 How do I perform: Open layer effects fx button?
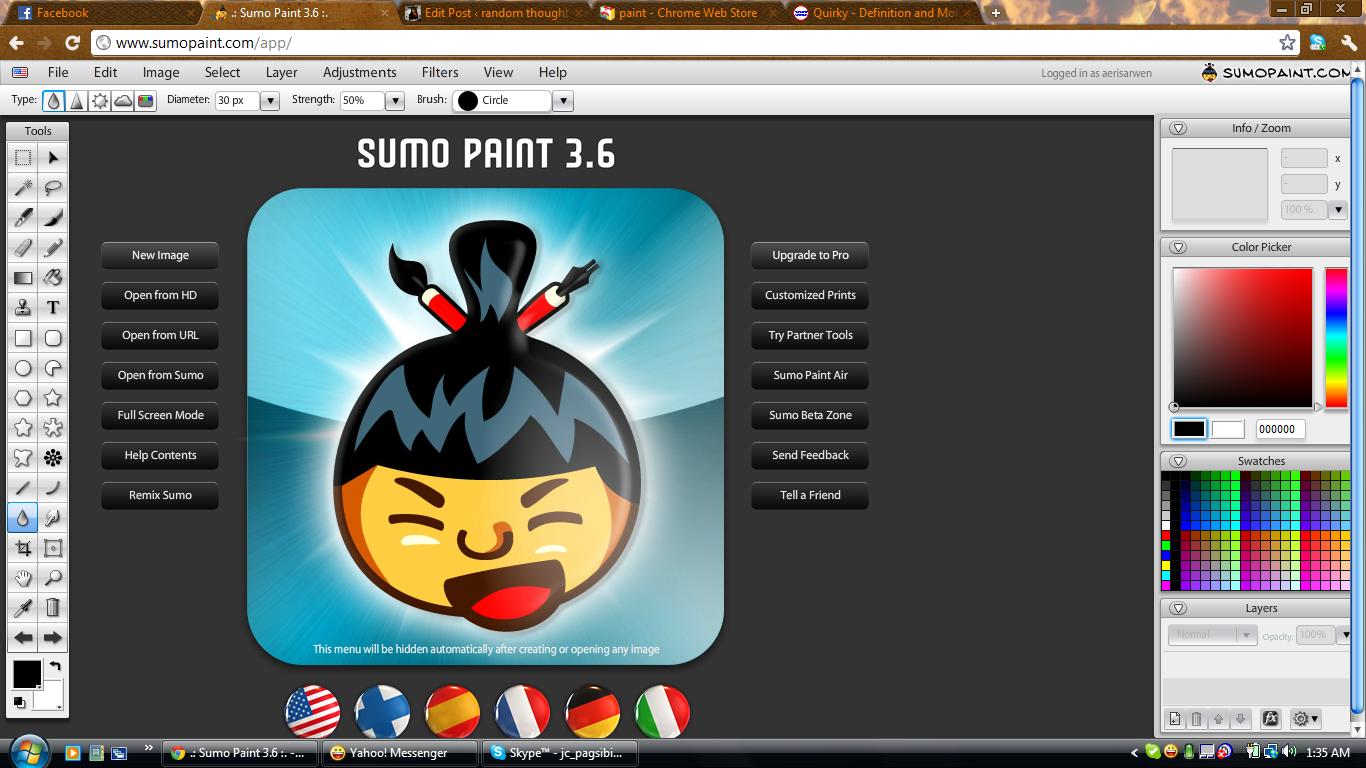point(1270,719)
